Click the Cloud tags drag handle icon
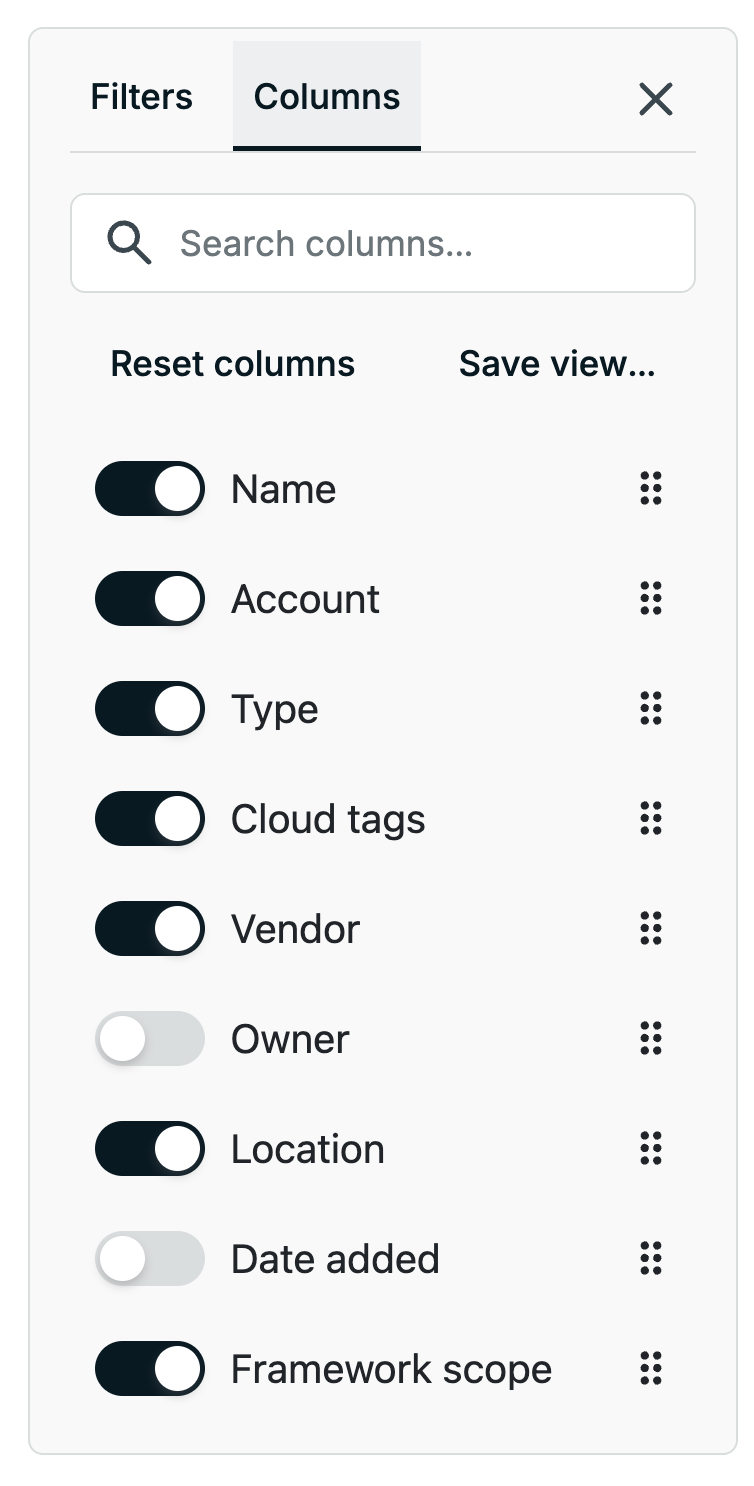 click(651, 819)
